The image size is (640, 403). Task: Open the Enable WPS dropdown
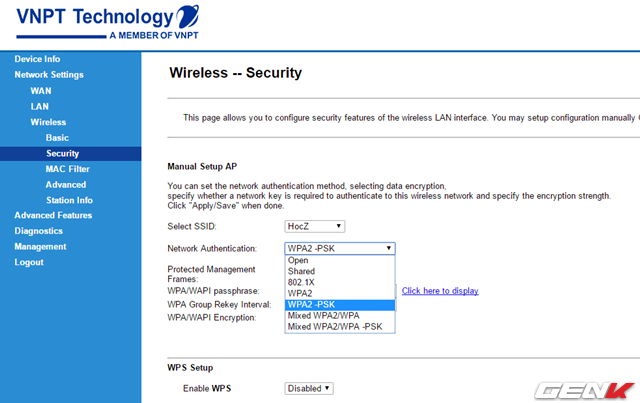(x=309, y=388)
